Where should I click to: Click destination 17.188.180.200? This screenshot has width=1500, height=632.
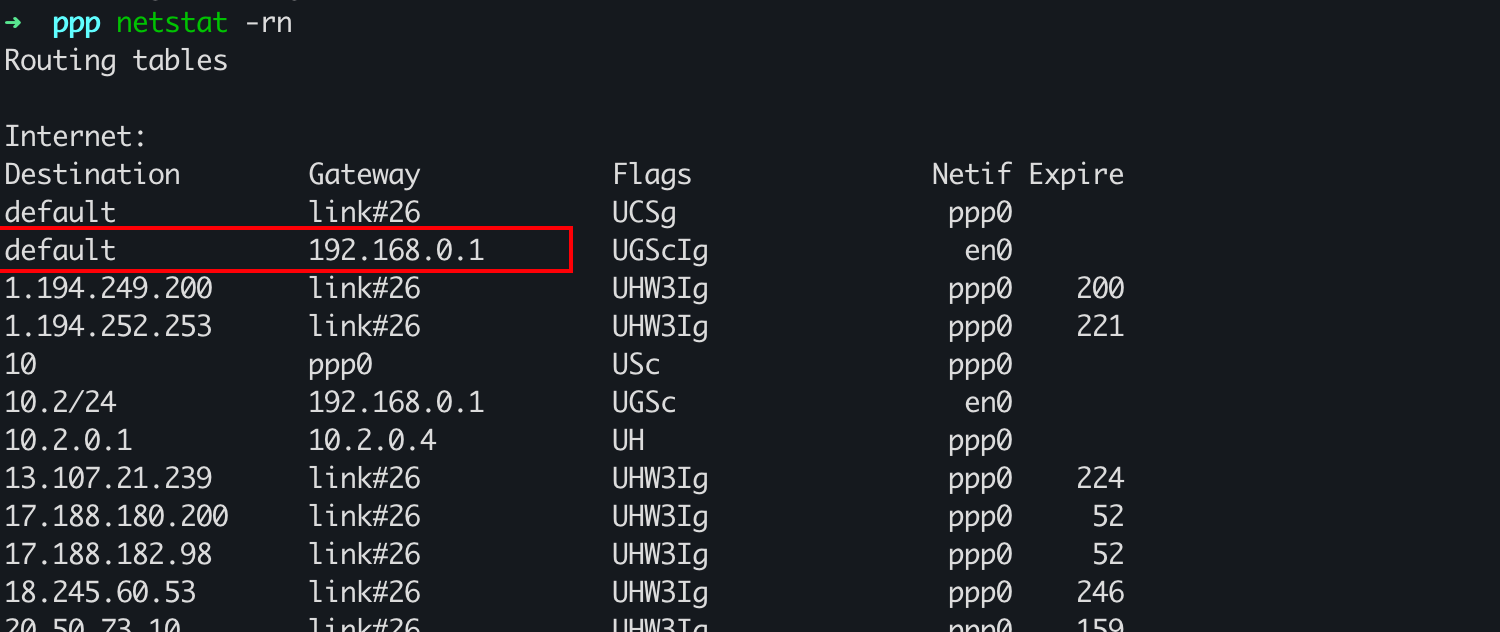click(116, 517)
